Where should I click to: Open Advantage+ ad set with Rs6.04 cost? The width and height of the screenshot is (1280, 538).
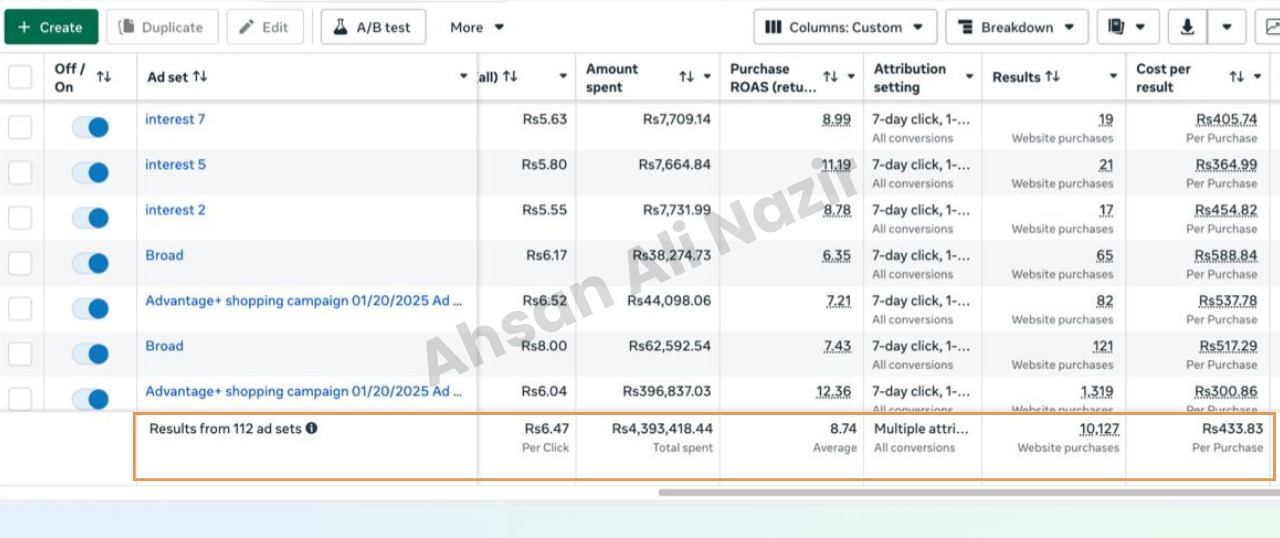coord(304,391)
